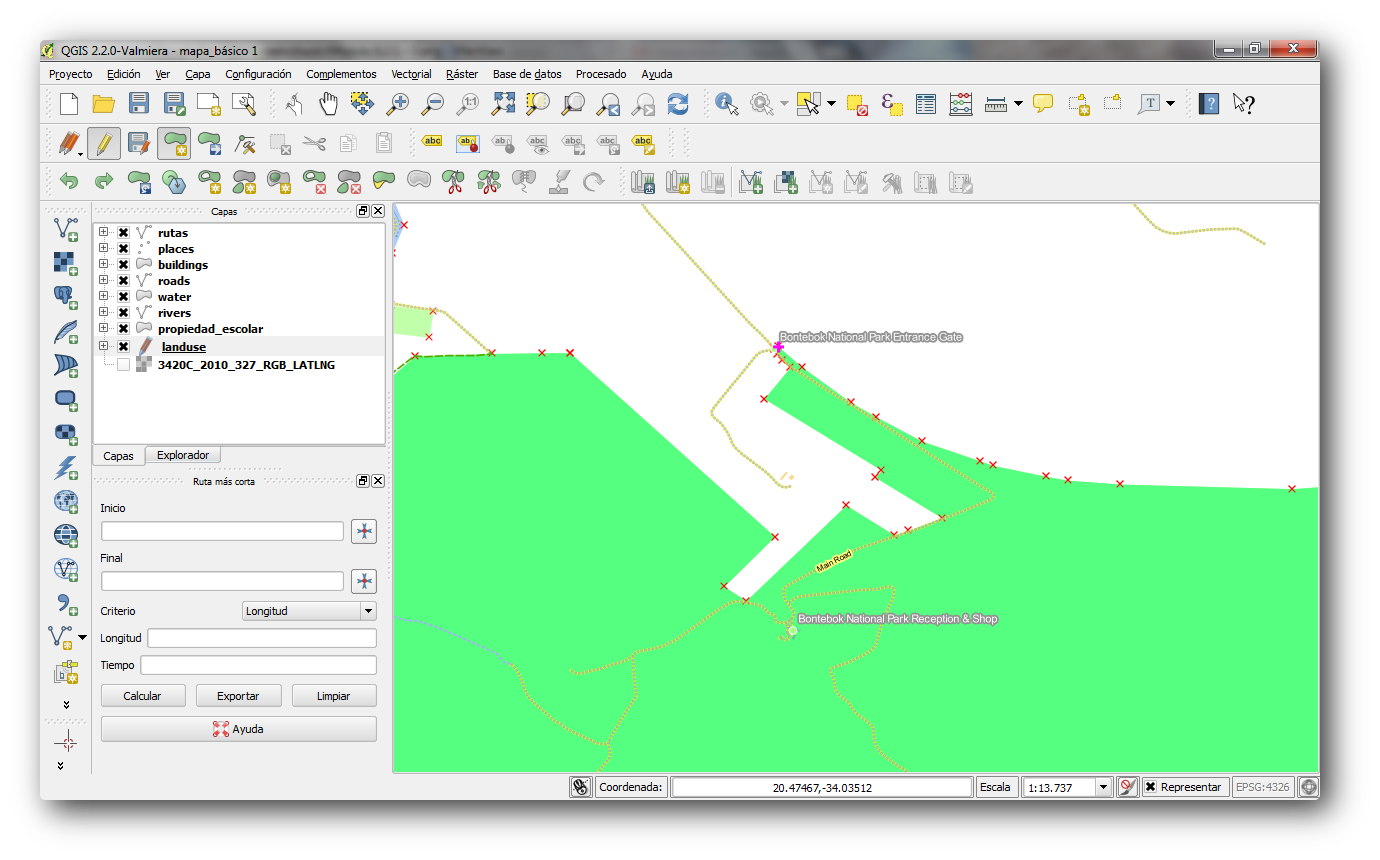Open the Capa menu

[198, 74]
